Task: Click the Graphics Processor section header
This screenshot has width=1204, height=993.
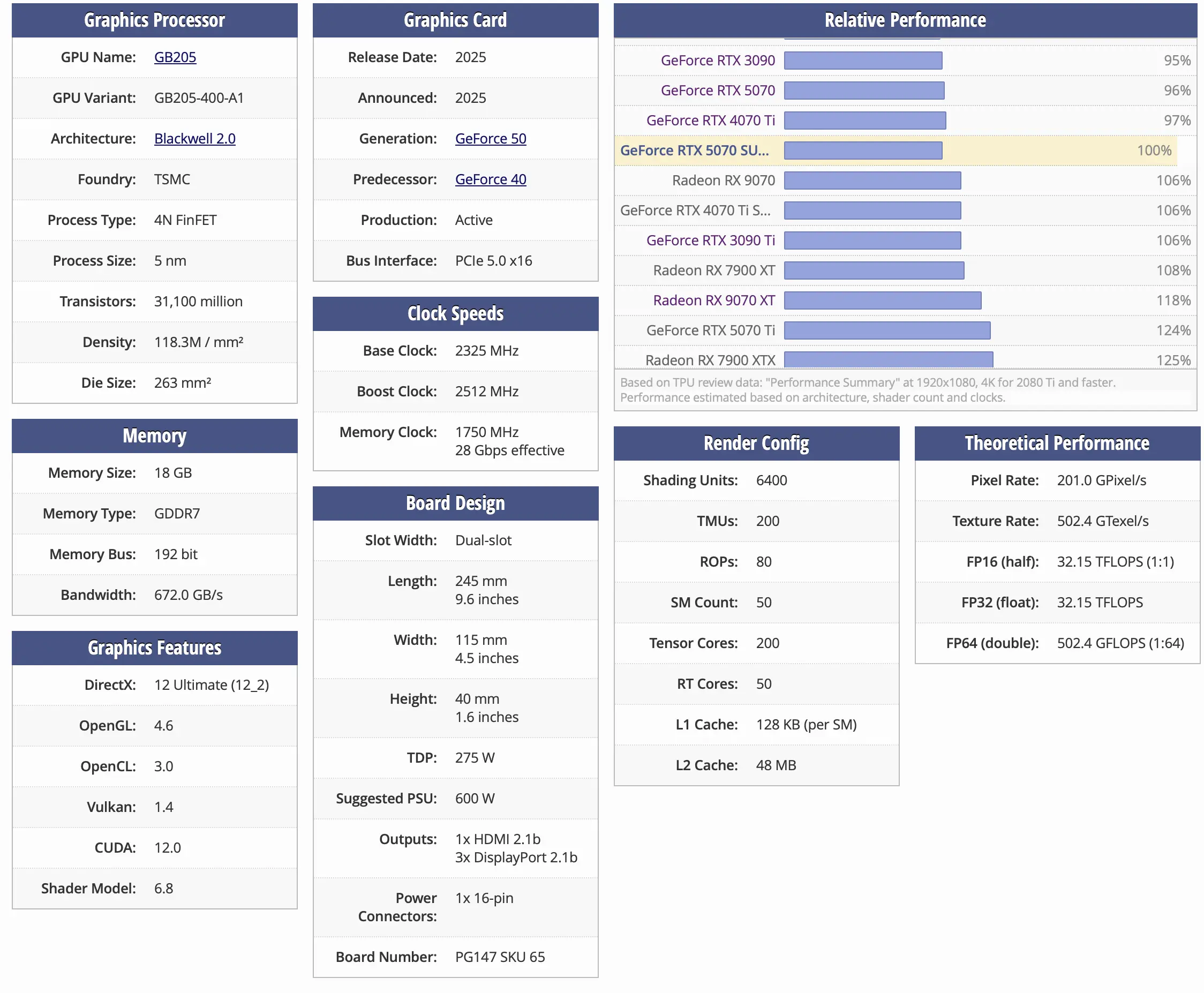Action: [154, 20]
